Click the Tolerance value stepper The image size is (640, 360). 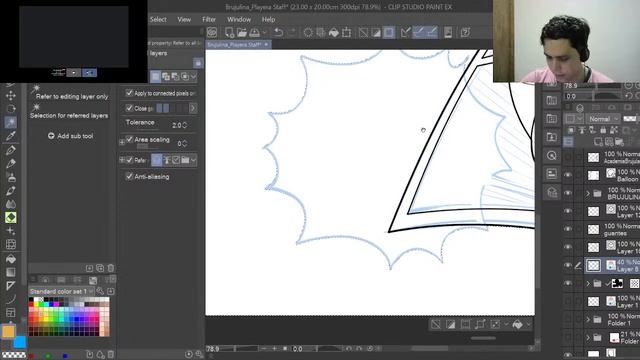point(185,125)
